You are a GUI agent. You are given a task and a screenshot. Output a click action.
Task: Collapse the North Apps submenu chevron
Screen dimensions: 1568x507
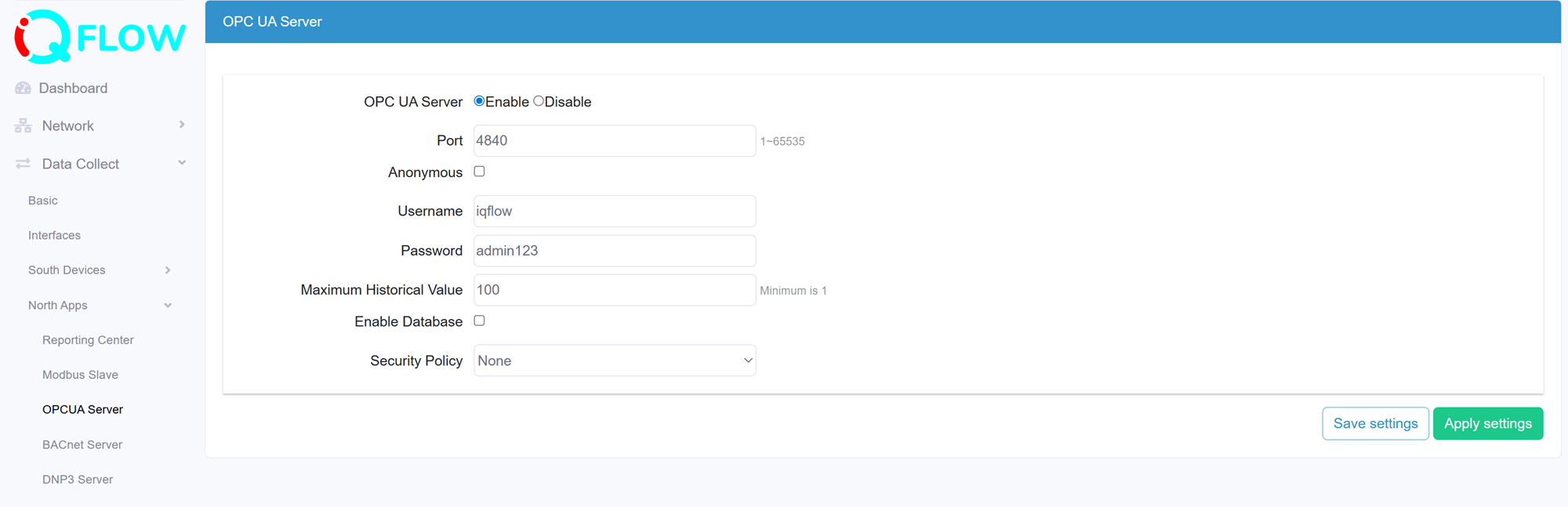click(168, 306)
